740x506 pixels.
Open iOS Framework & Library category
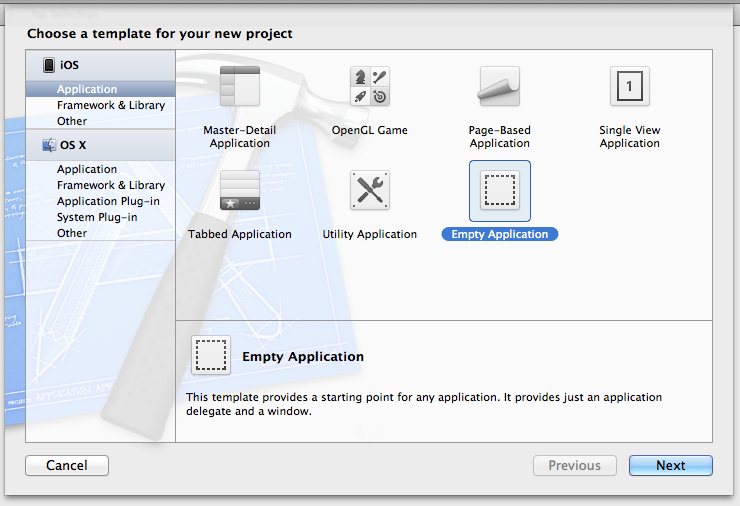(110, 105)
